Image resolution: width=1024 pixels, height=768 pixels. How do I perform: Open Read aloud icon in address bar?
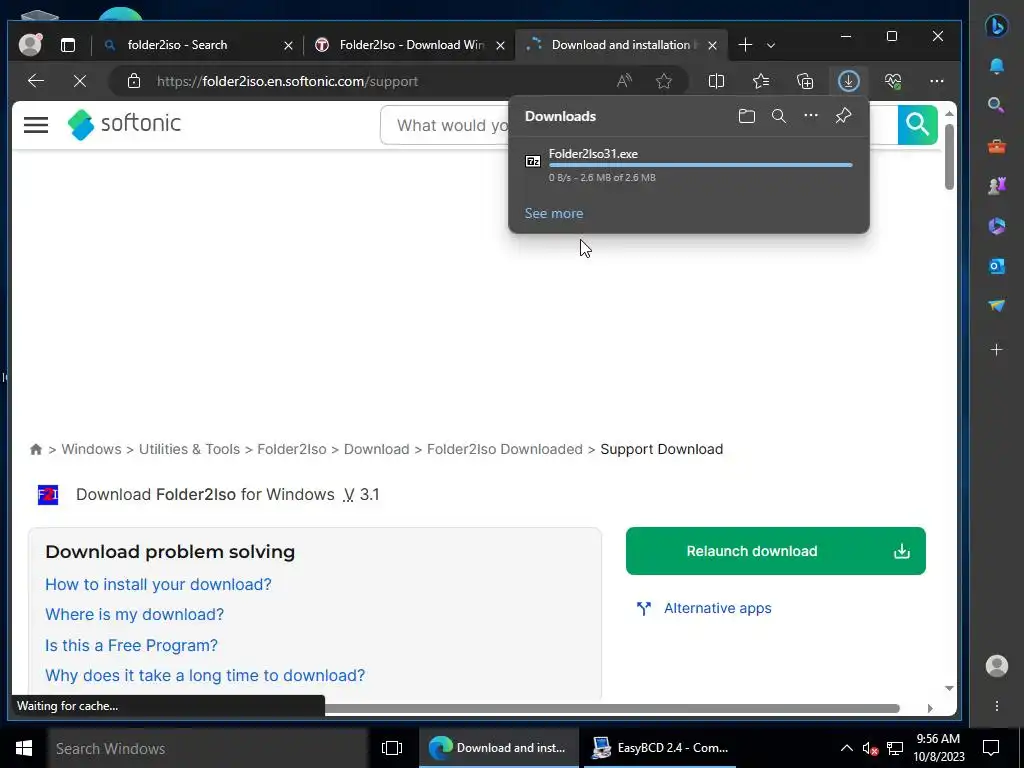pos(624,81)
